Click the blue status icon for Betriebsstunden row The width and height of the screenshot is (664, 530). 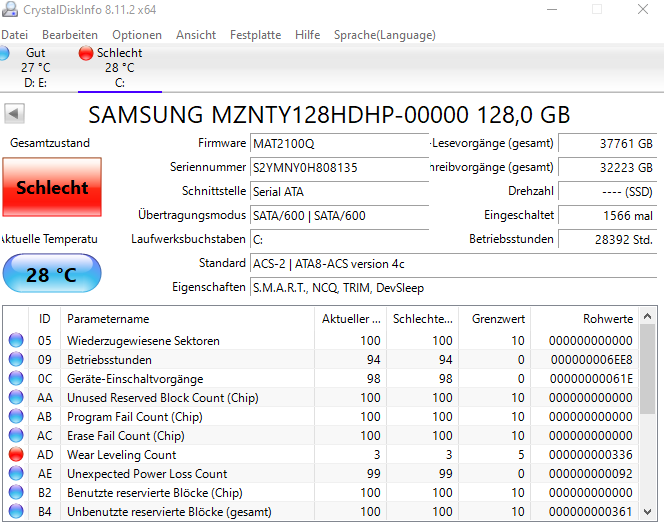pyautogui.click(x=16, y=360)
